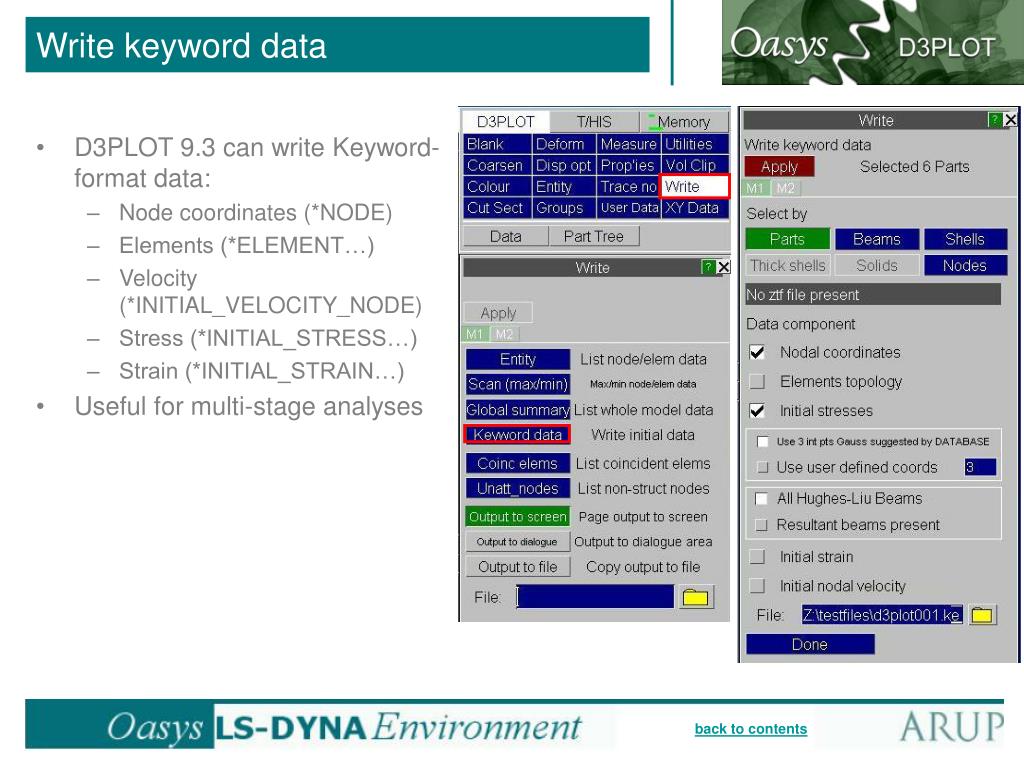The height and width of the screenshot is (768, 1024).
Task: Switch to T/HIS tab
Action: [594, 122]
